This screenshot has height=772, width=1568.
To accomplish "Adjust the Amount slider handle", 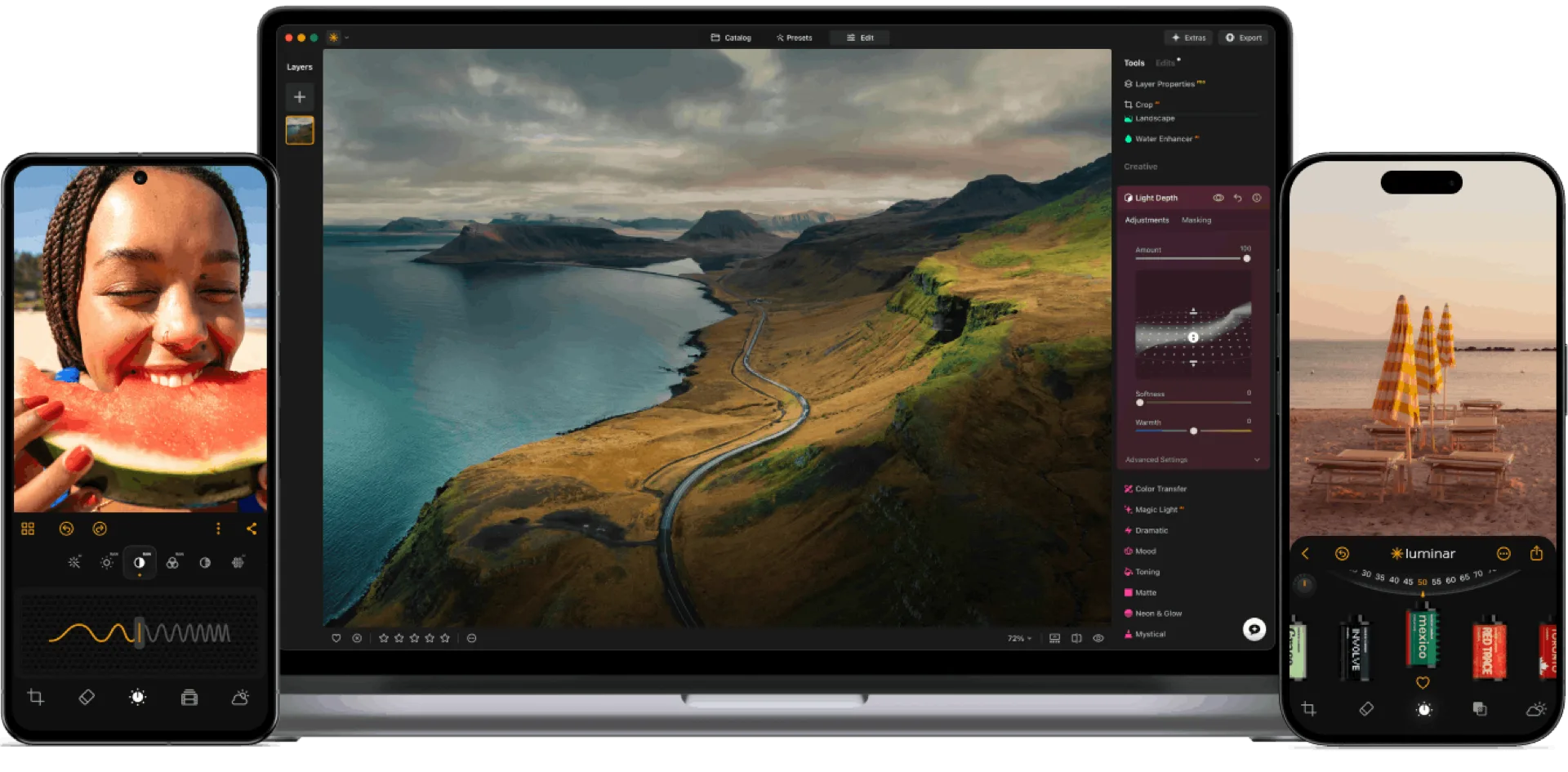I will 1247,259.
